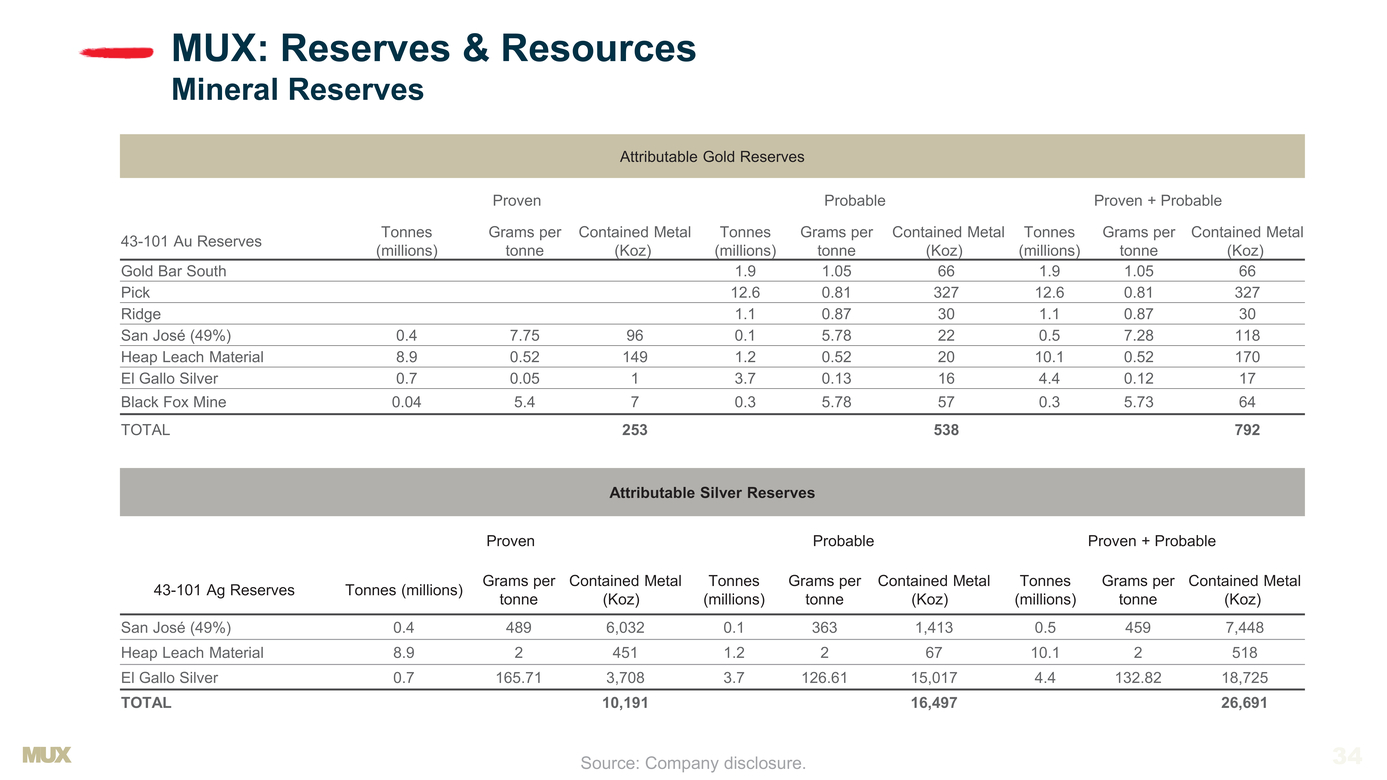This screenshot has width=1387, height=780.
Task: Click San José probable contained silver '1,413'
Action: point(934,628)
